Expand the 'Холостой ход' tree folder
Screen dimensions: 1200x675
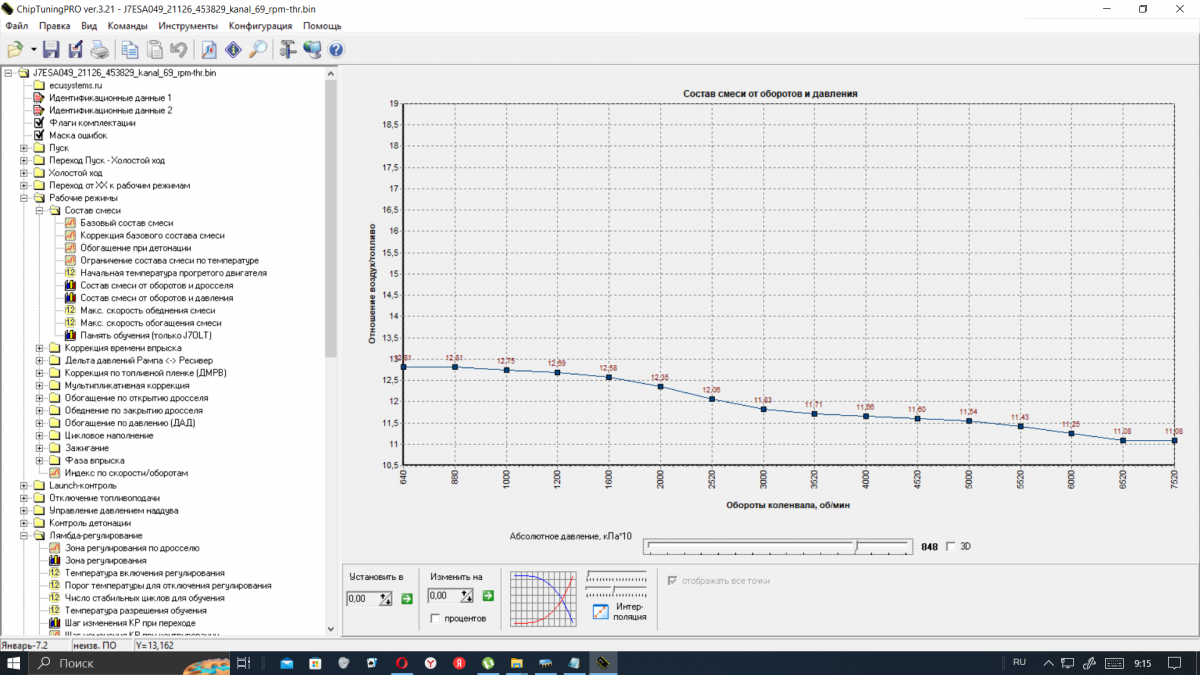point(24,173)
